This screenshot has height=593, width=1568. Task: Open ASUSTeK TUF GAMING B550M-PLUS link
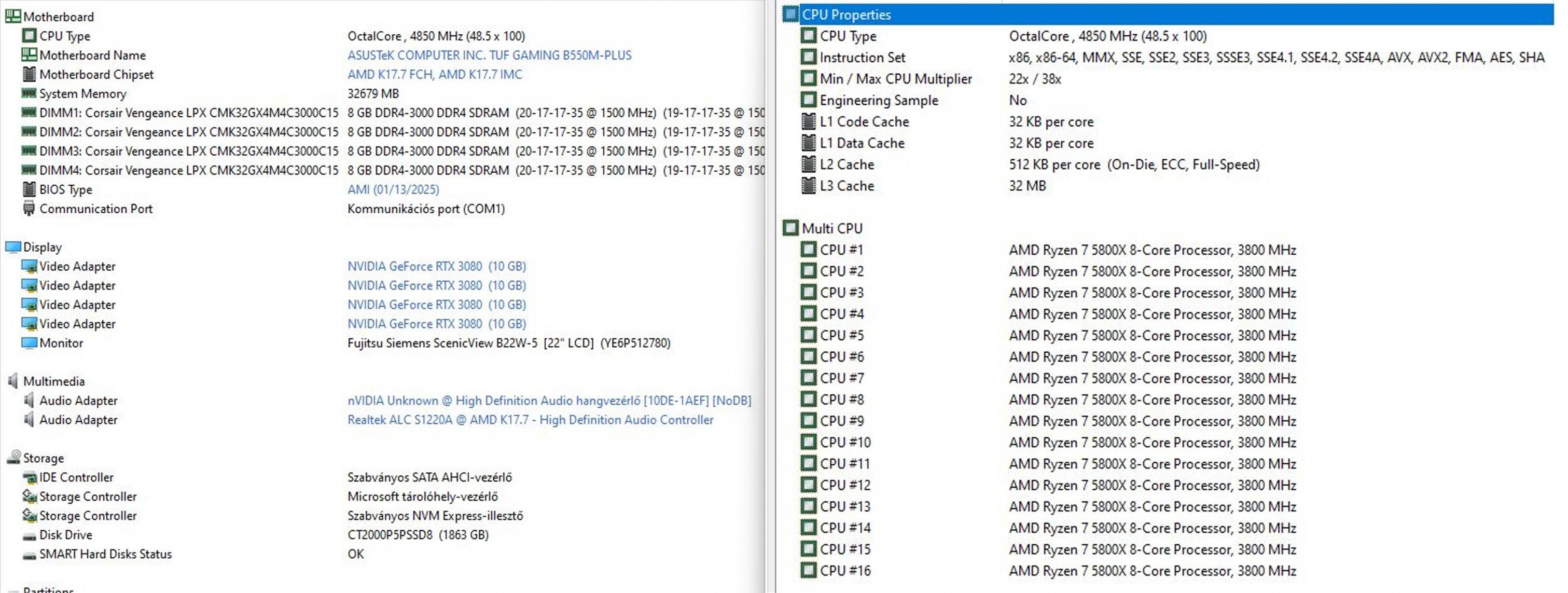click(489, 56)
